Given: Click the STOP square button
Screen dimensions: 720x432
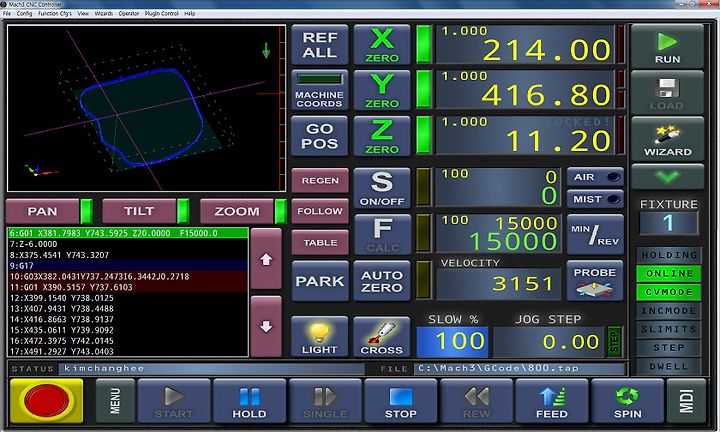Looking at the screenshot, I should tap(401, 401).
